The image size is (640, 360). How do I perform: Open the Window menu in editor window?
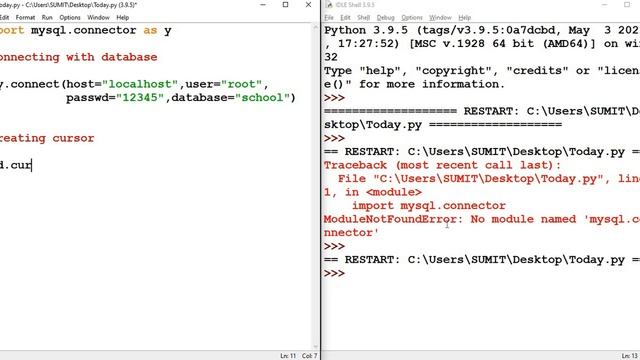coord(98,18)
